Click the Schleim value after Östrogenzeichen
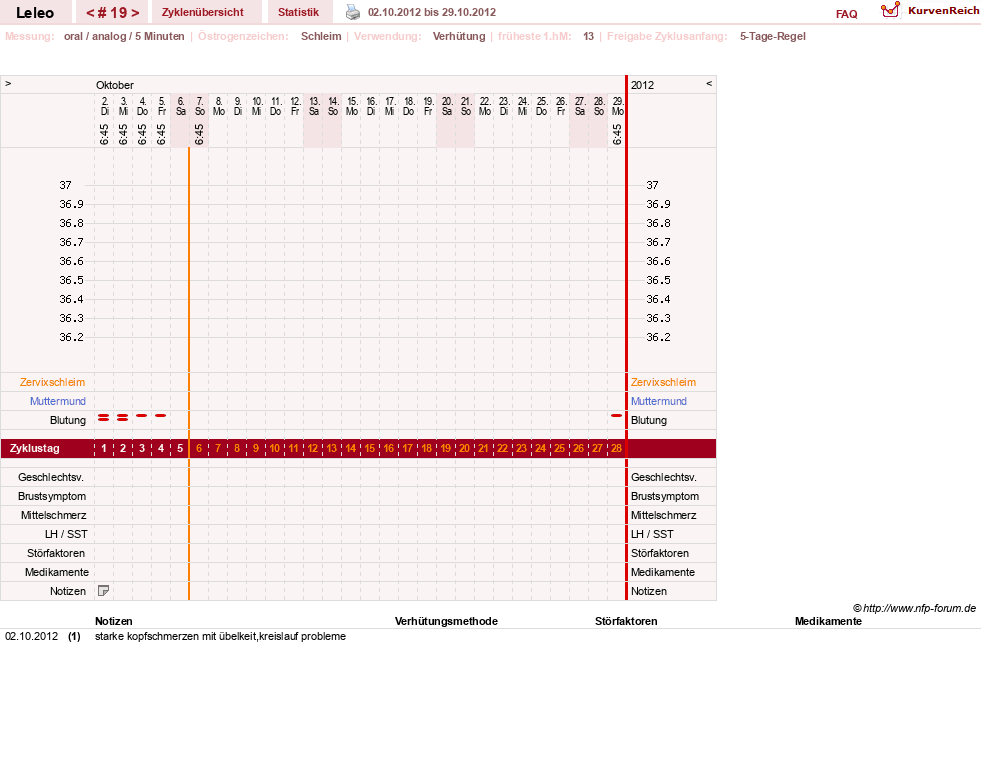The image size is (981, 760). 321,36
